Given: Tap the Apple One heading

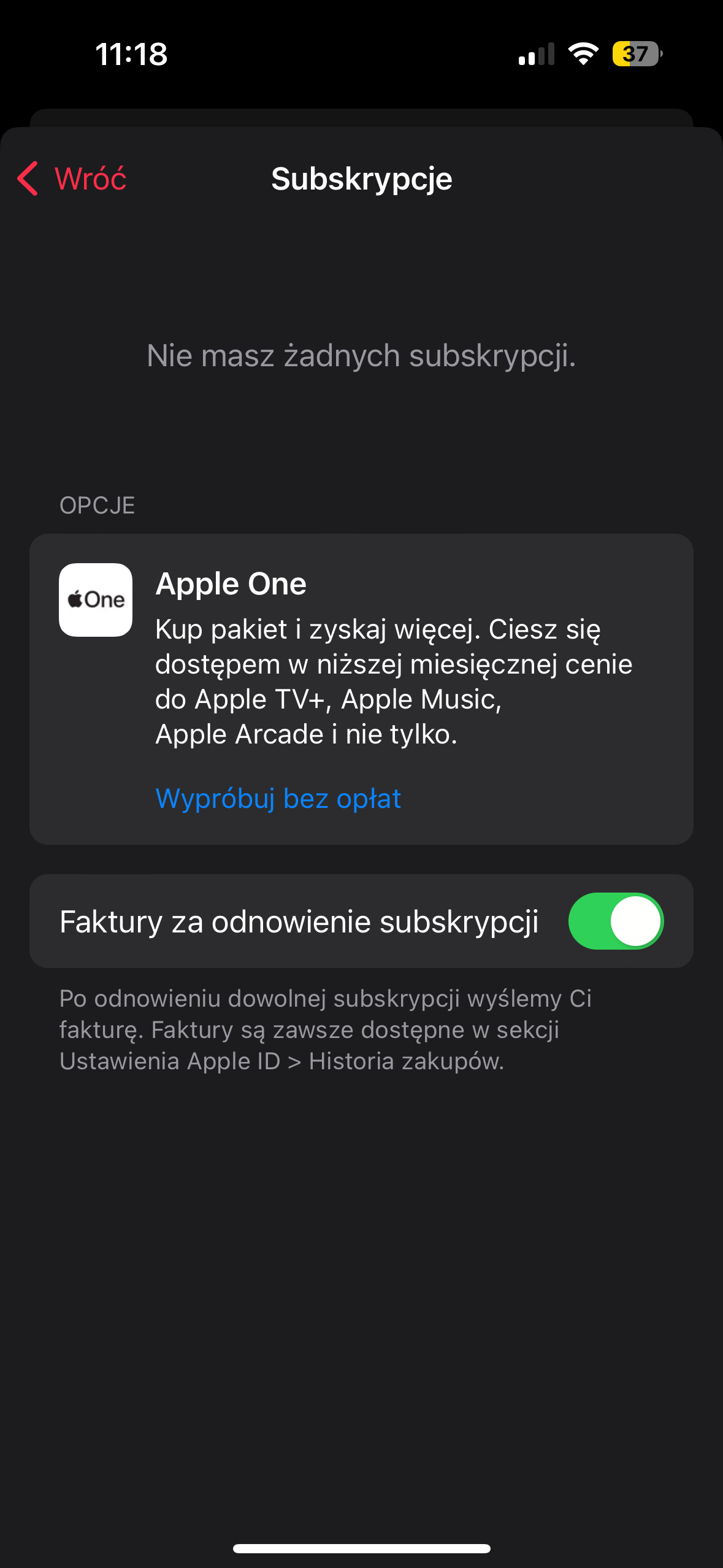Looking at the screenshot, I should 231,583.
